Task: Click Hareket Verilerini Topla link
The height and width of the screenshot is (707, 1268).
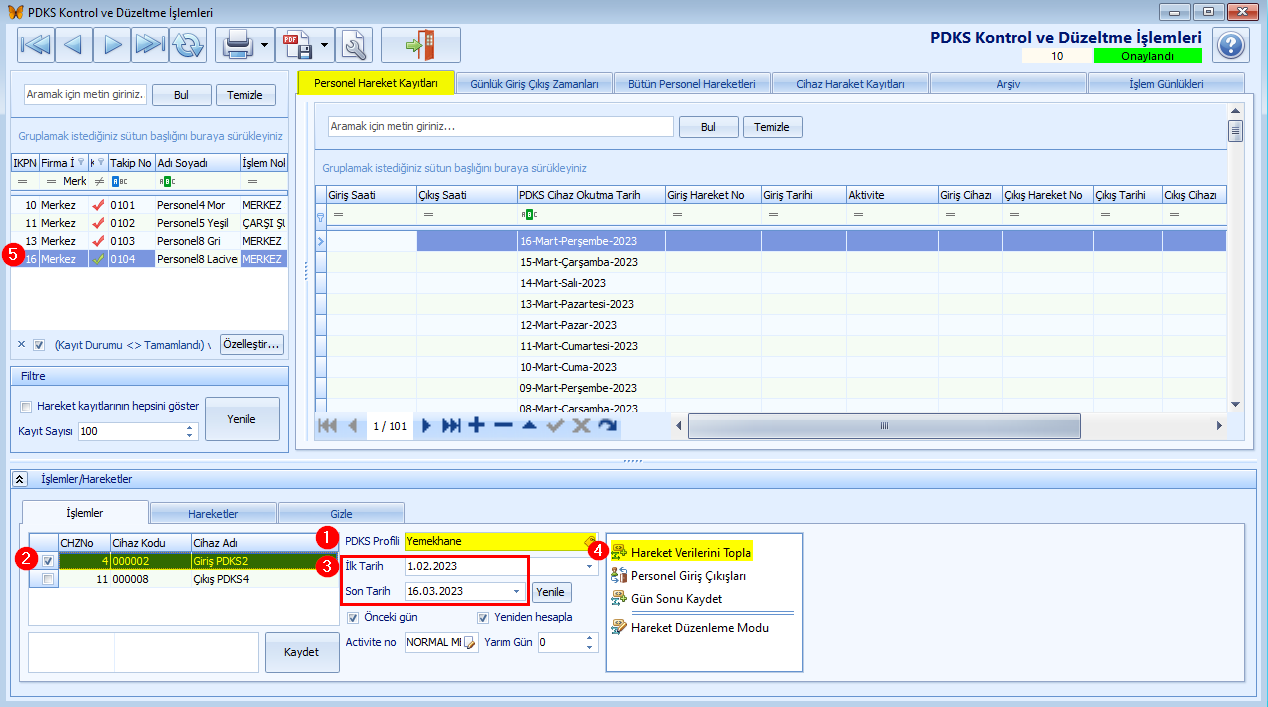Action: 691,552
